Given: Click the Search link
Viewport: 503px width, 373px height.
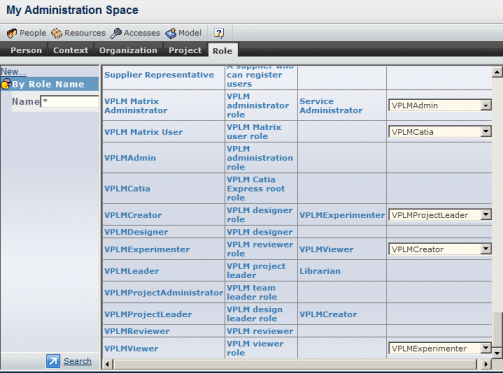Looking at the screenshot, I should tap(77, 361).
